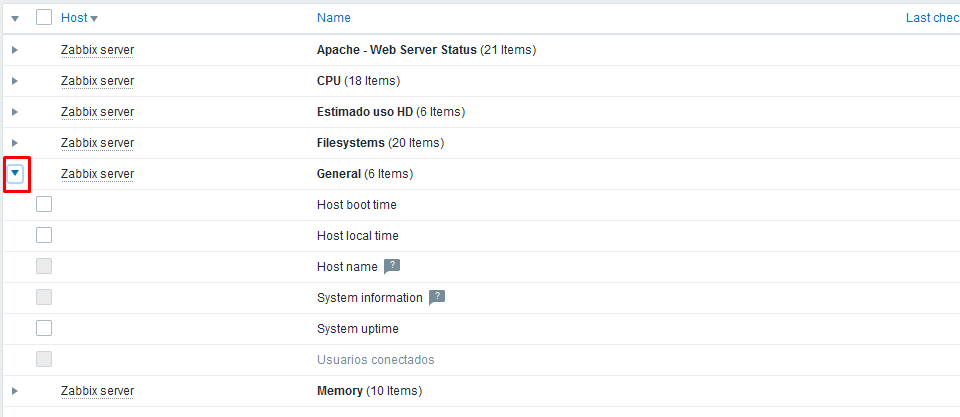Tick the disabled Host name checkbox

44,266
